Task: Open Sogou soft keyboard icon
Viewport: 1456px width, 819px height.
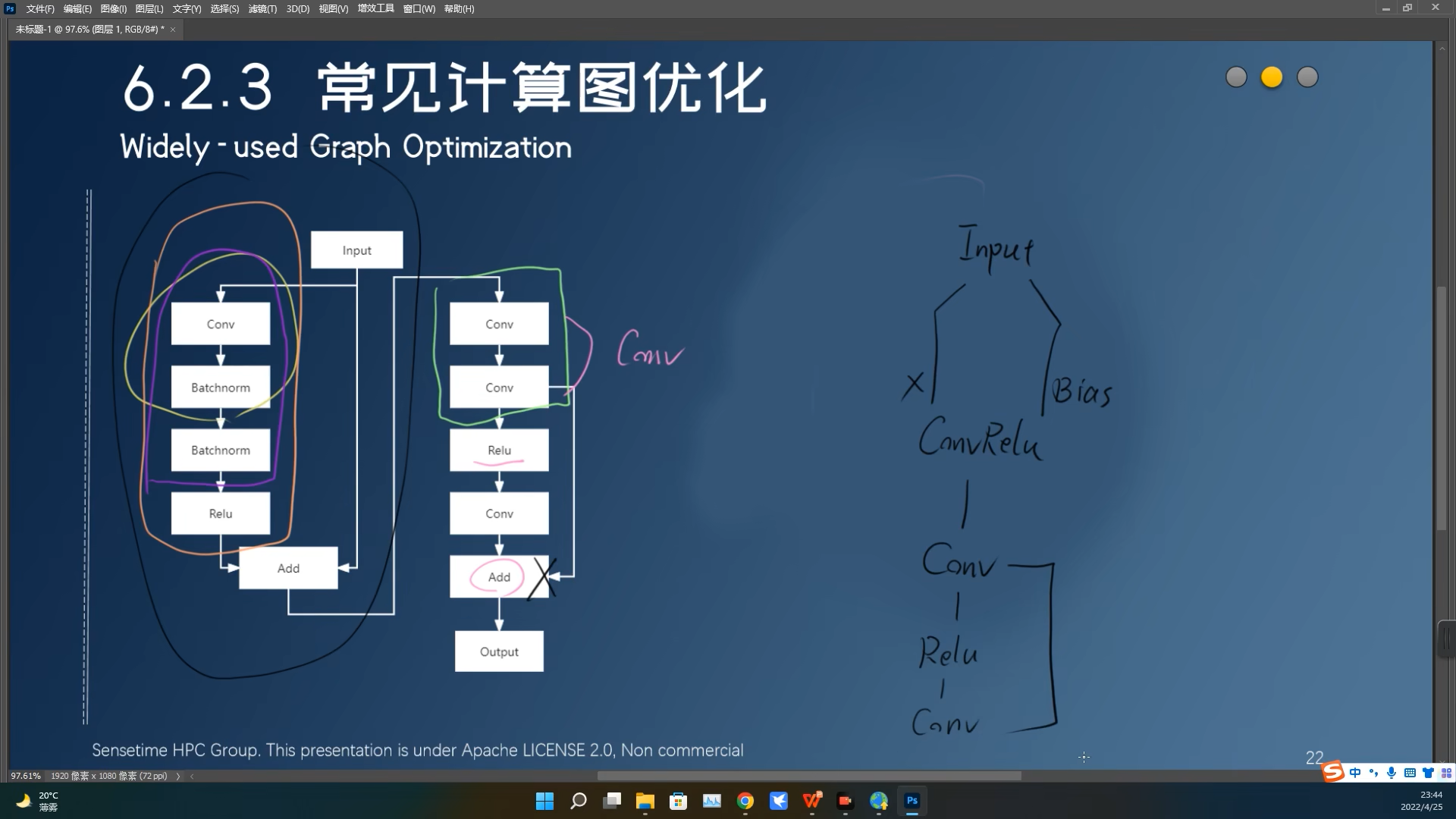Action: [x=1410, y=773]
